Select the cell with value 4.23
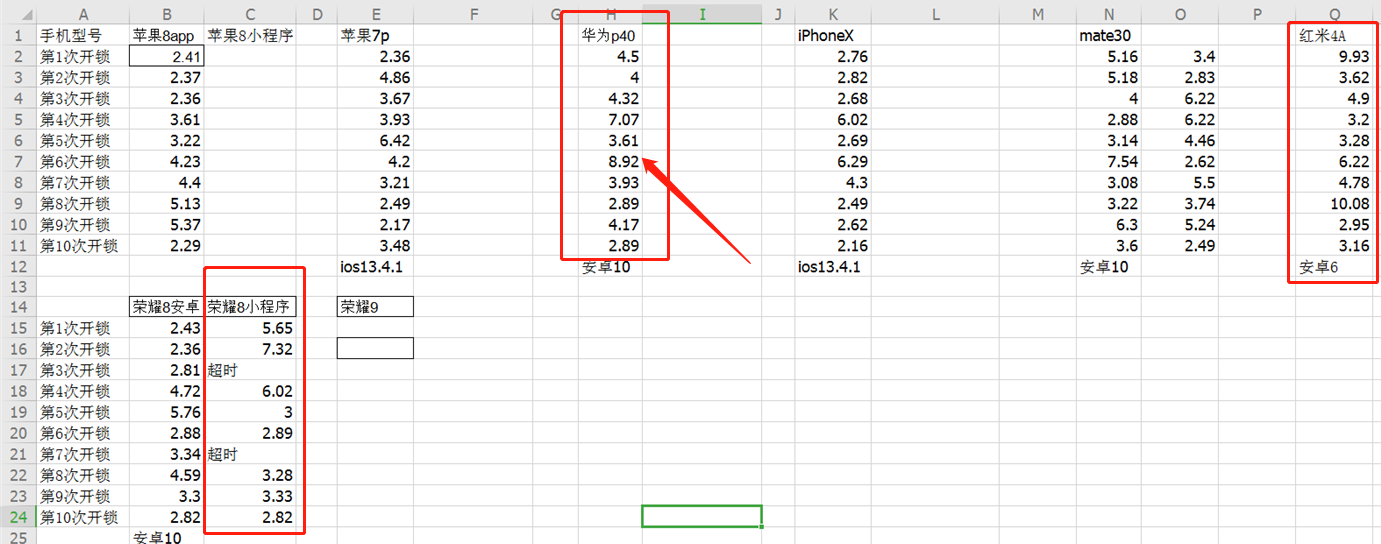The image size is (1381, 544). (x=167, y=161)
